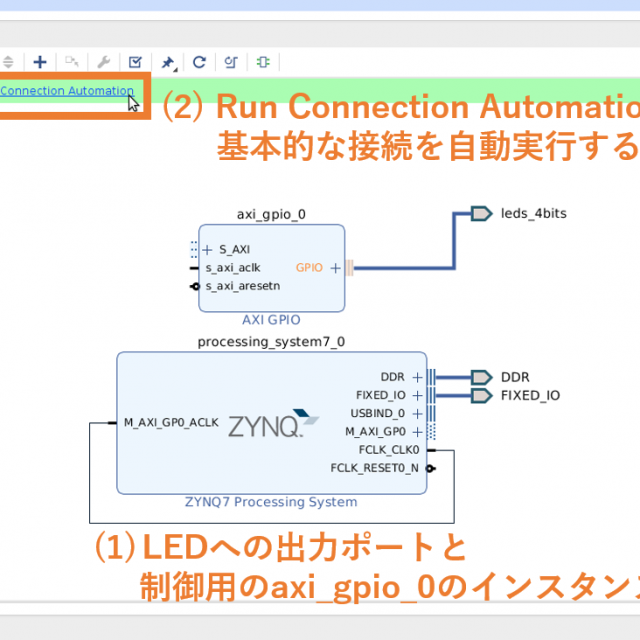Expand the S_AXI interface on axi_gpio_0
The width and height of the screenshot is (640, 640).
click(x=207, y=250)
